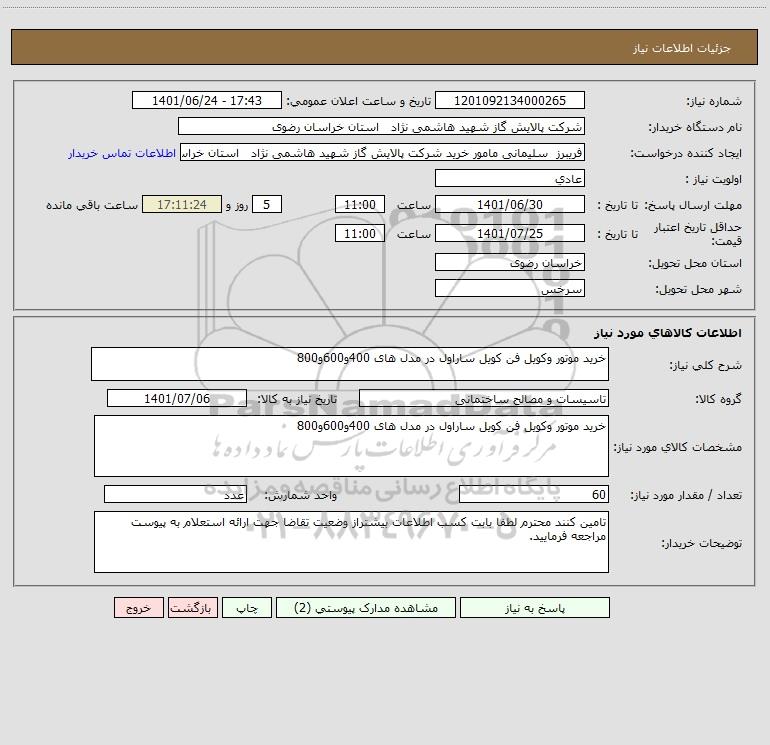Click the goods group field 'تاسیسات و مصالح ساختمانی'
Screen dimensions: 770x745
pyautogui.click(x=484, y=398)
